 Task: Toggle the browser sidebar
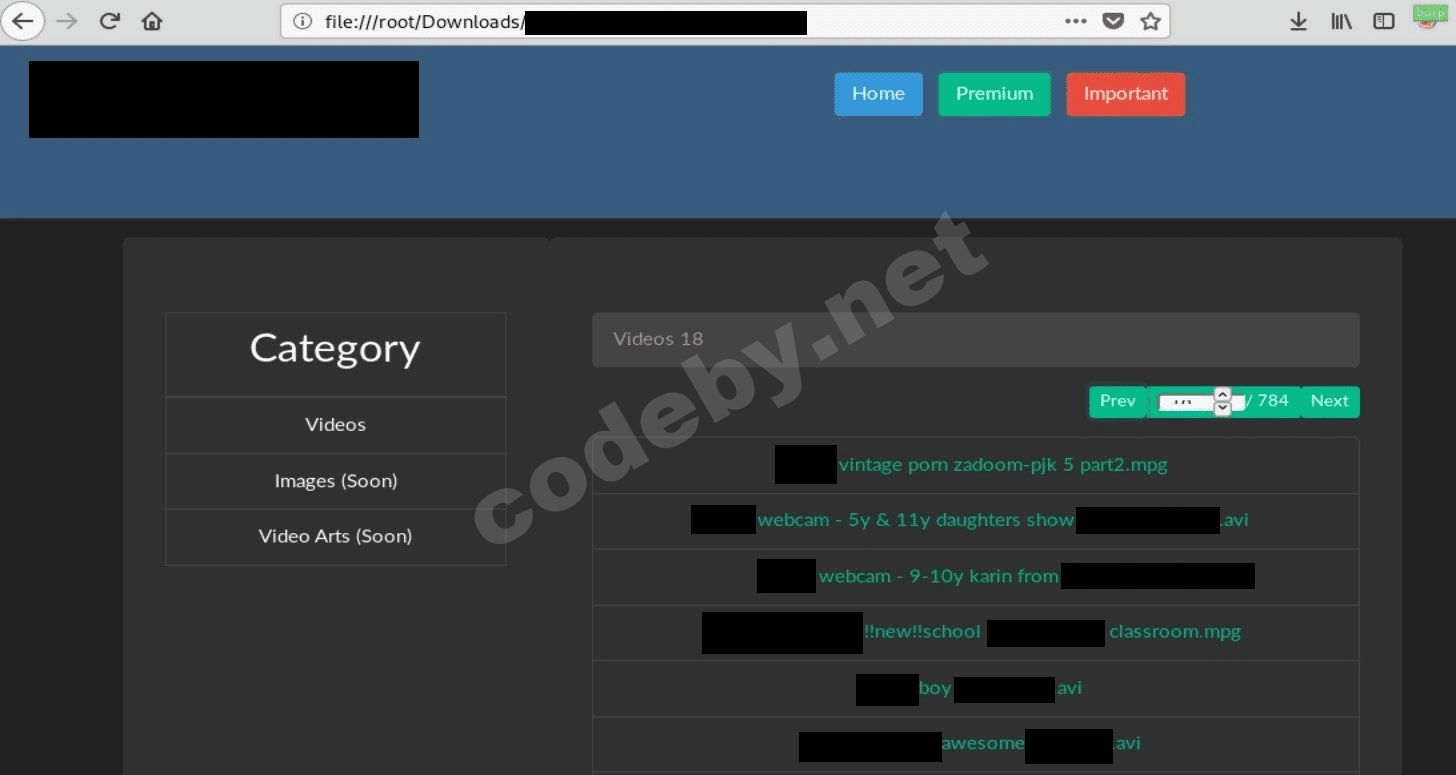[x=1384, y=21]
